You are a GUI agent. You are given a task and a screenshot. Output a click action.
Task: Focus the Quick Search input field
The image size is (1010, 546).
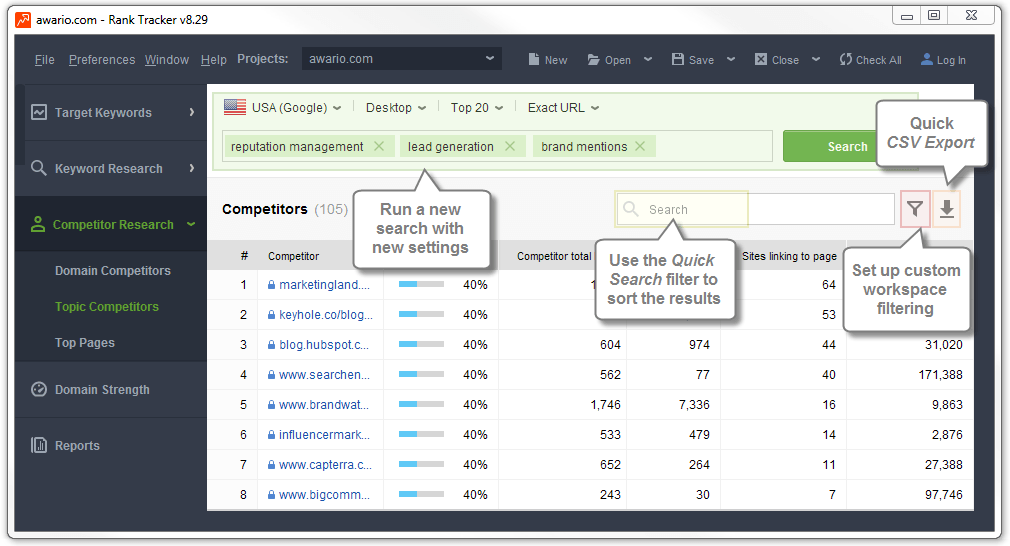point(756,209)
